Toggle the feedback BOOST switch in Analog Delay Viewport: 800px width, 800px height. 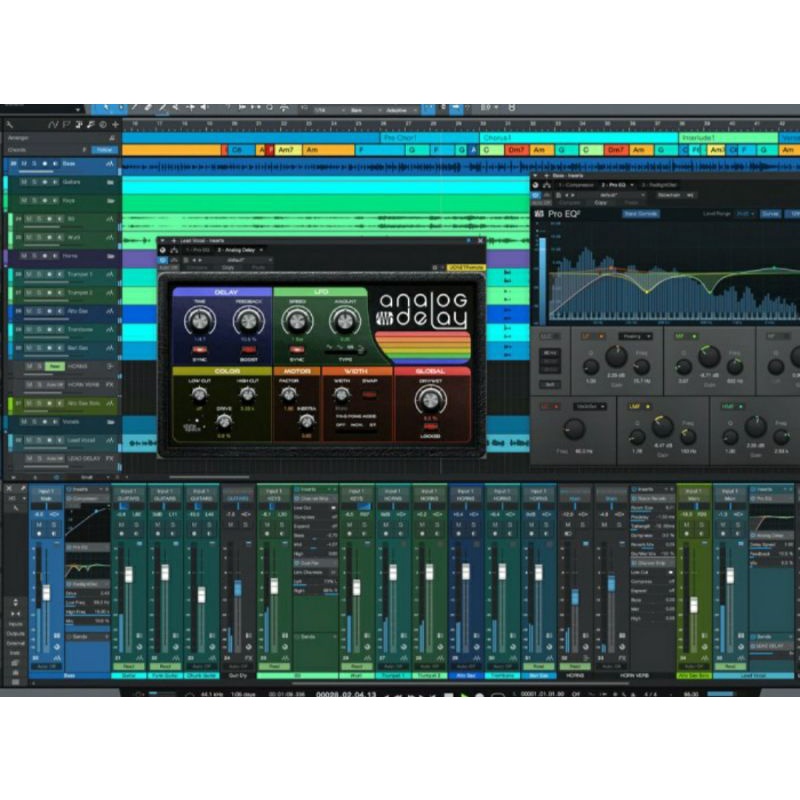pyautogui.click(x=248, y=350)
